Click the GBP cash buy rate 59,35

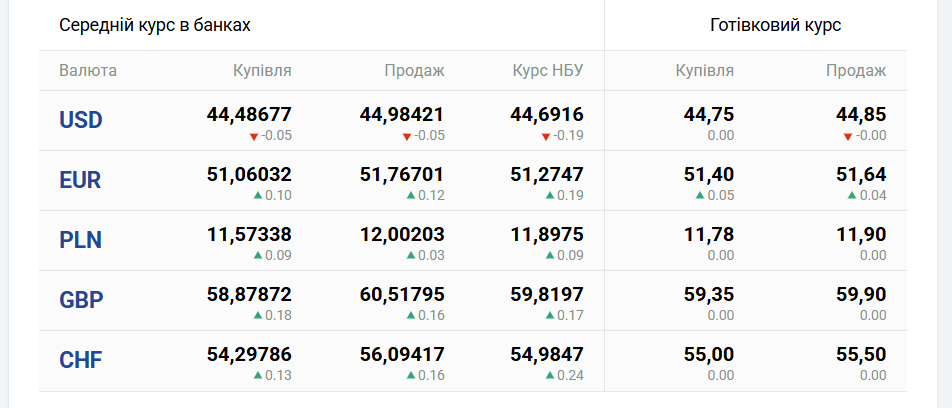709,295
